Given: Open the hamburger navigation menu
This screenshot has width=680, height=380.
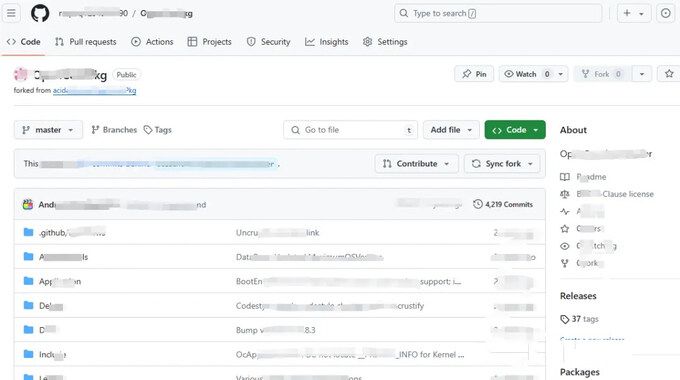Looking at the screenshot, I should coord(11,13).
